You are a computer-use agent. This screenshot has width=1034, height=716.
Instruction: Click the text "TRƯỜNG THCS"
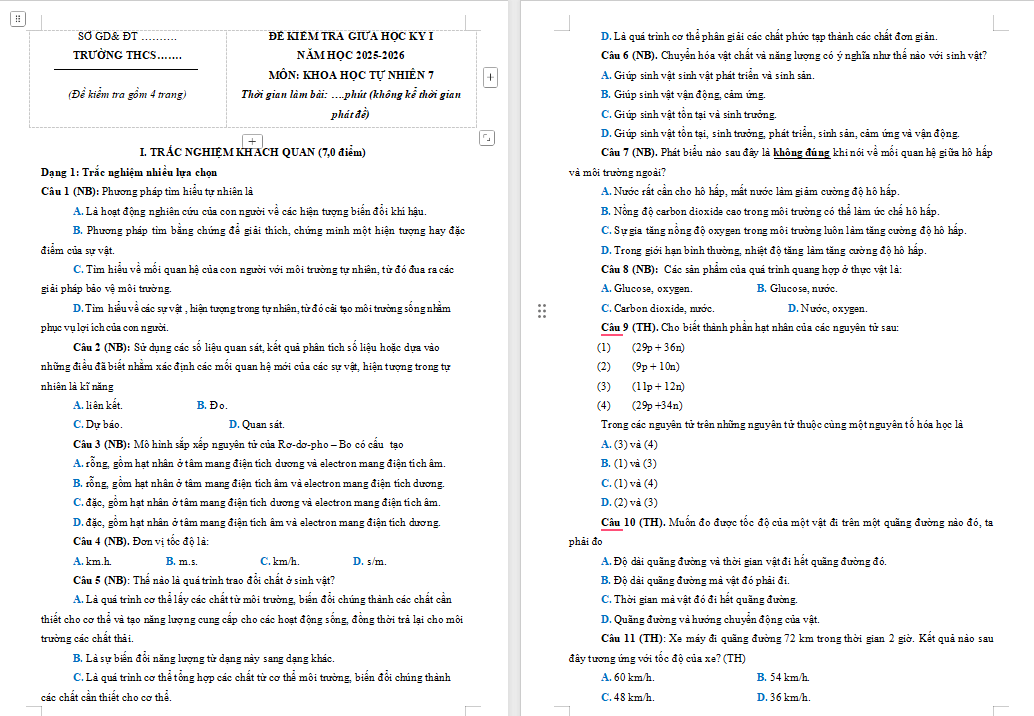point(115,55)
